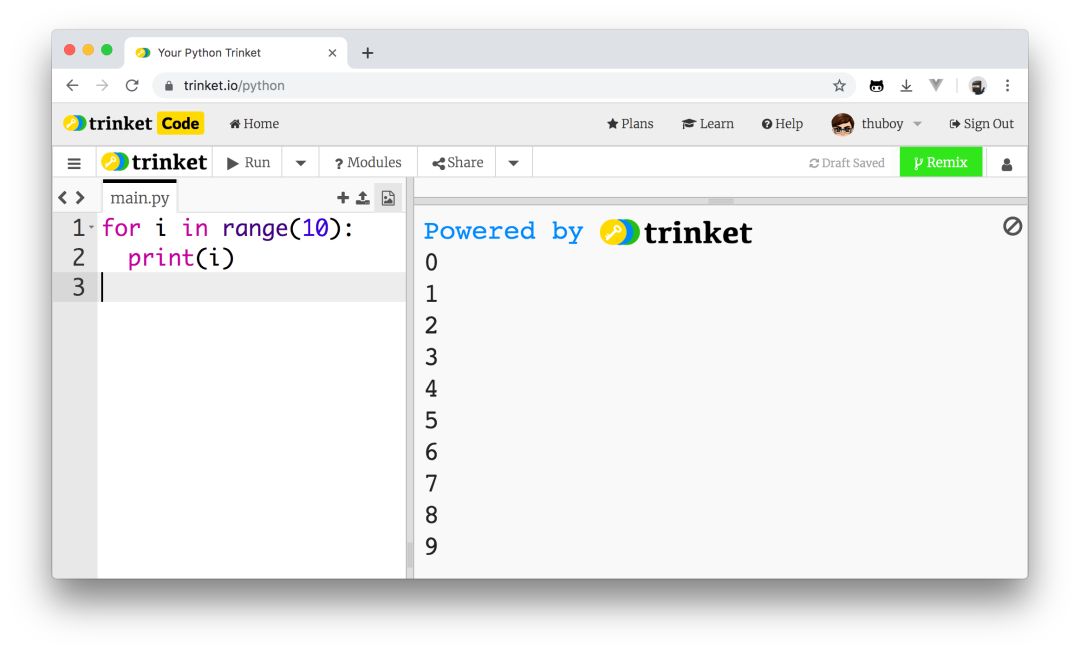This screenshot has height=653, width=1080.
Task: Click the download arrow extension icon
Action: (906, 85)
